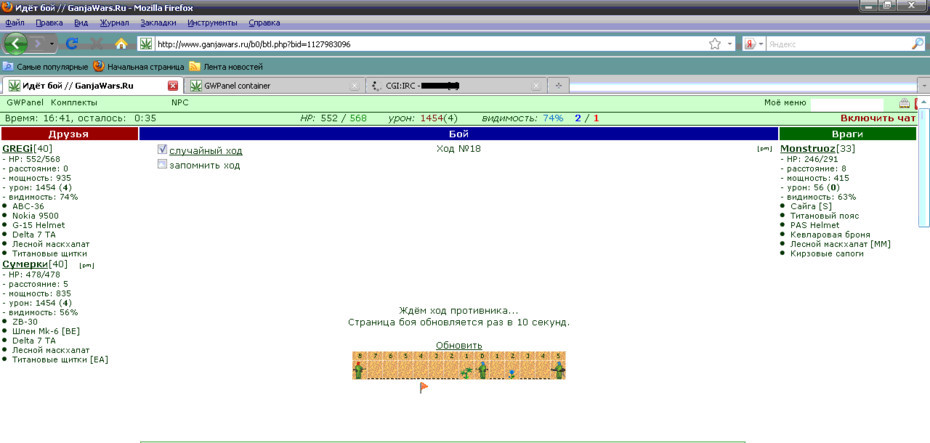Click the rightmost blue-helmet soldier with gun
The width and height of the screenshot is (930, 443).
(558, 369)
